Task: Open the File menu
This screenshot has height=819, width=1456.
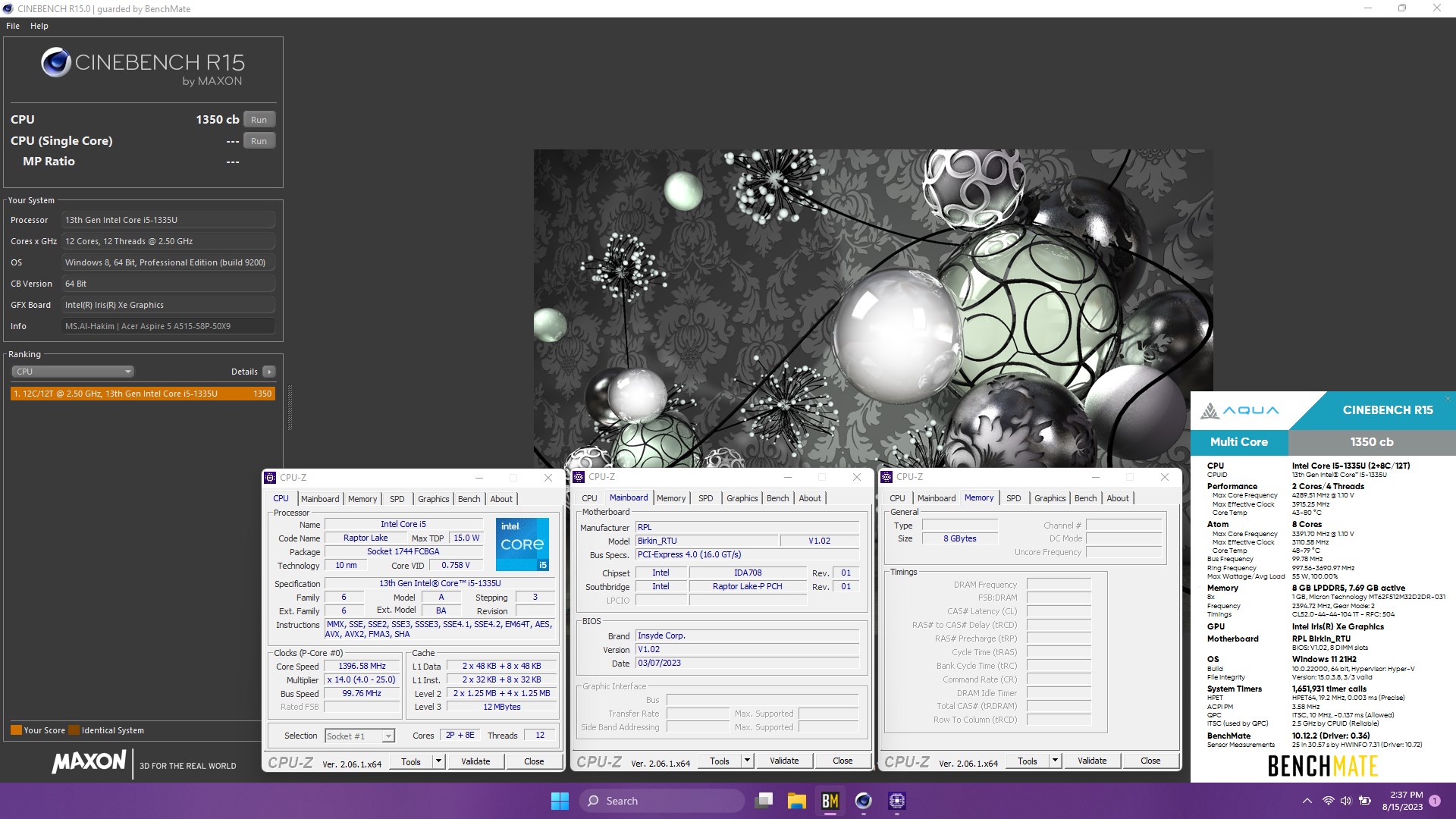Action: 13,26
